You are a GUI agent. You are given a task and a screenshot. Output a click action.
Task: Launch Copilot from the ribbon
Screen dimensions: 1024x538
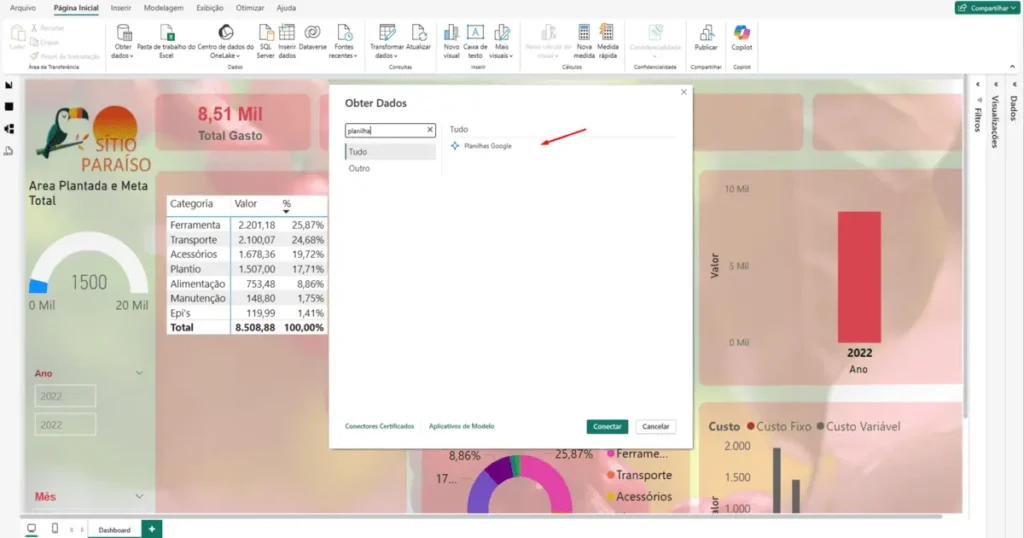pos(742,38)
